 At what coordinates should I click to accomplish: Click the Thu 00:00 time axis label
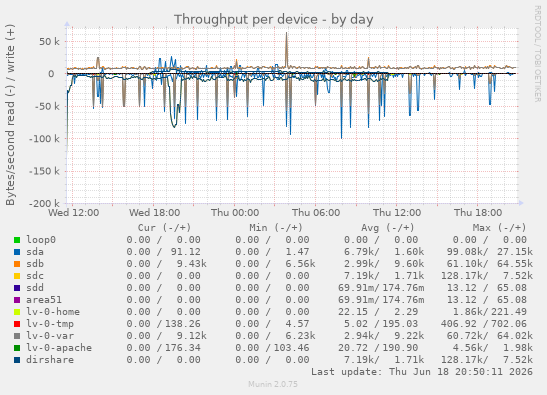pos(235,213)
